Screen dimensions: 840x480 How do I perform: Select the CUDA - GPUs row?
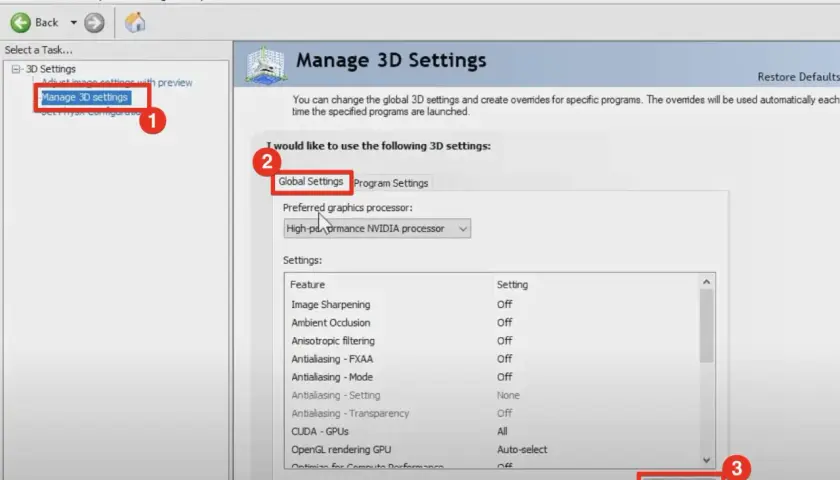(492, 431)
